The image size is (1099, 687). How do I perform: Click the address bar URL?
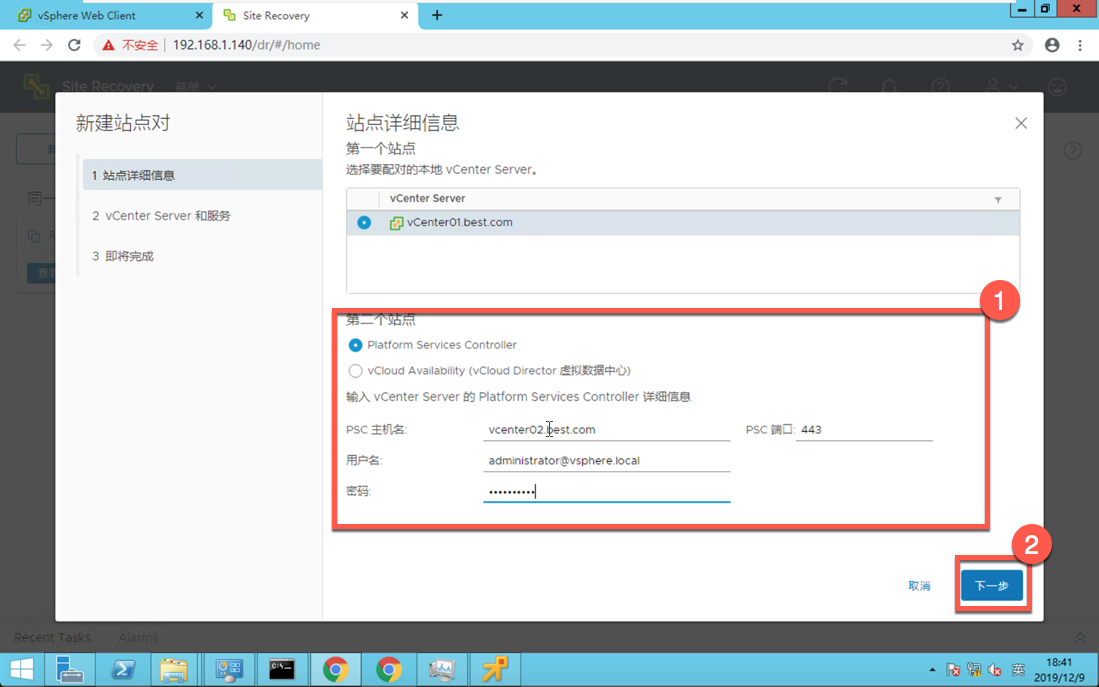[x=246, y=45]
